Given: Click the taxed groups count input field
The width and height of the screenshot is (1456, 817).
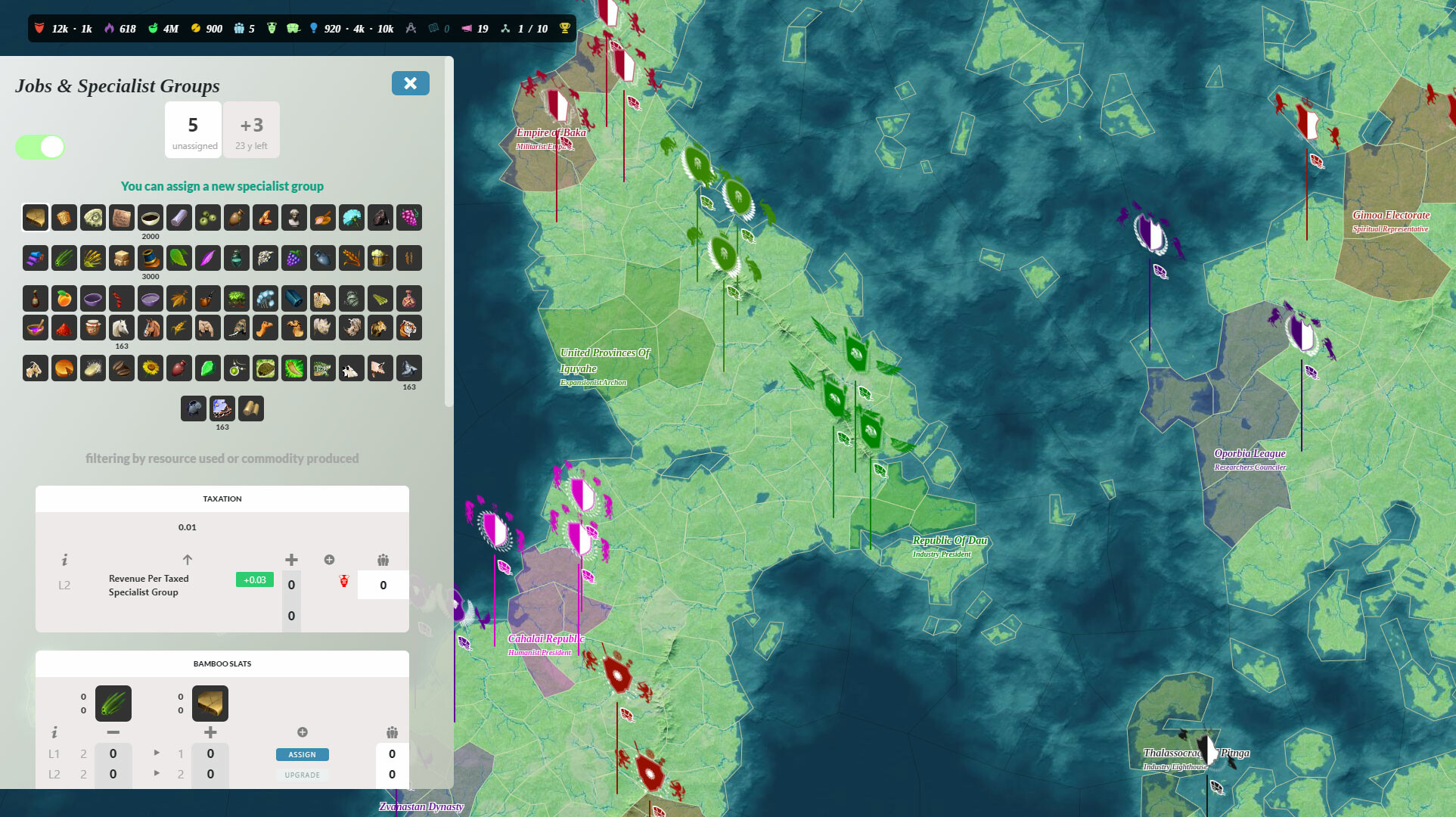Looking at the screenshot, I should (383, 585).
